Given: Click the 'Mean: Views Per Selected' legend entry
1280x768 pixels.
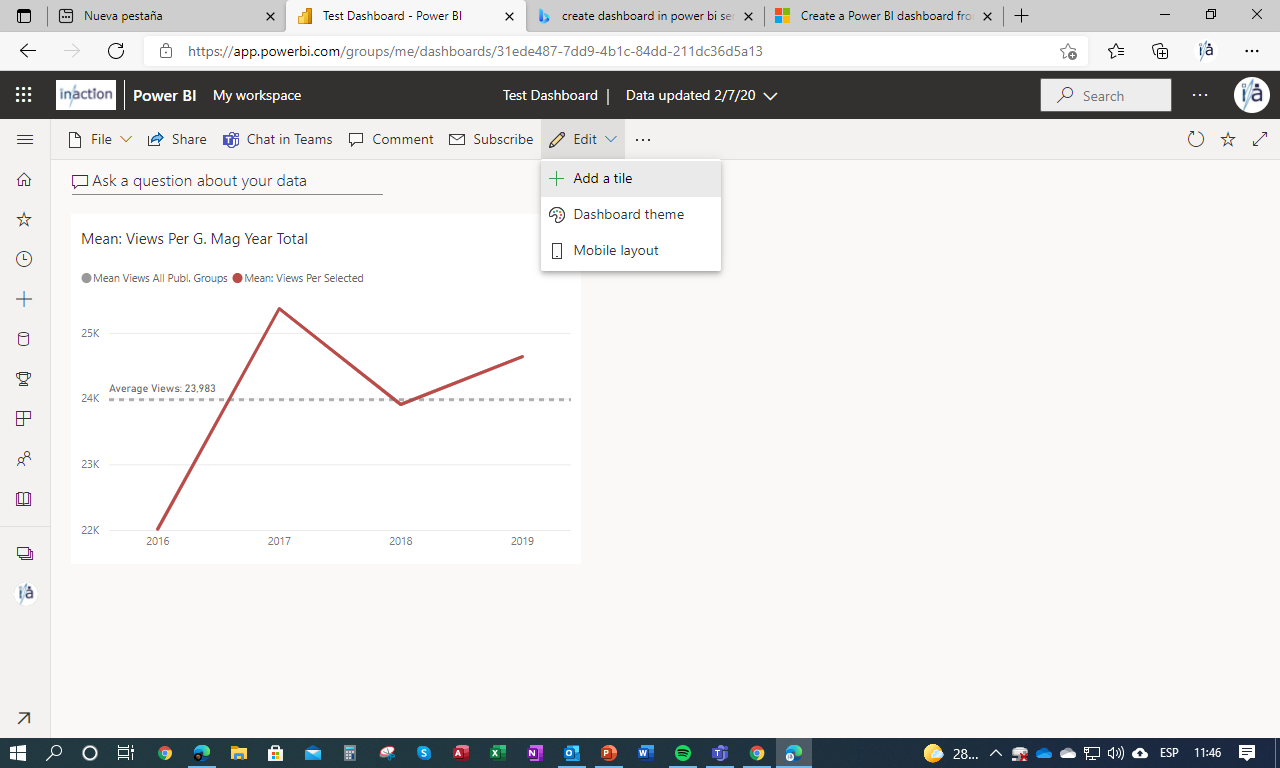Looking at the screenshot, I should pyautogui.click(x=298, y=278).
